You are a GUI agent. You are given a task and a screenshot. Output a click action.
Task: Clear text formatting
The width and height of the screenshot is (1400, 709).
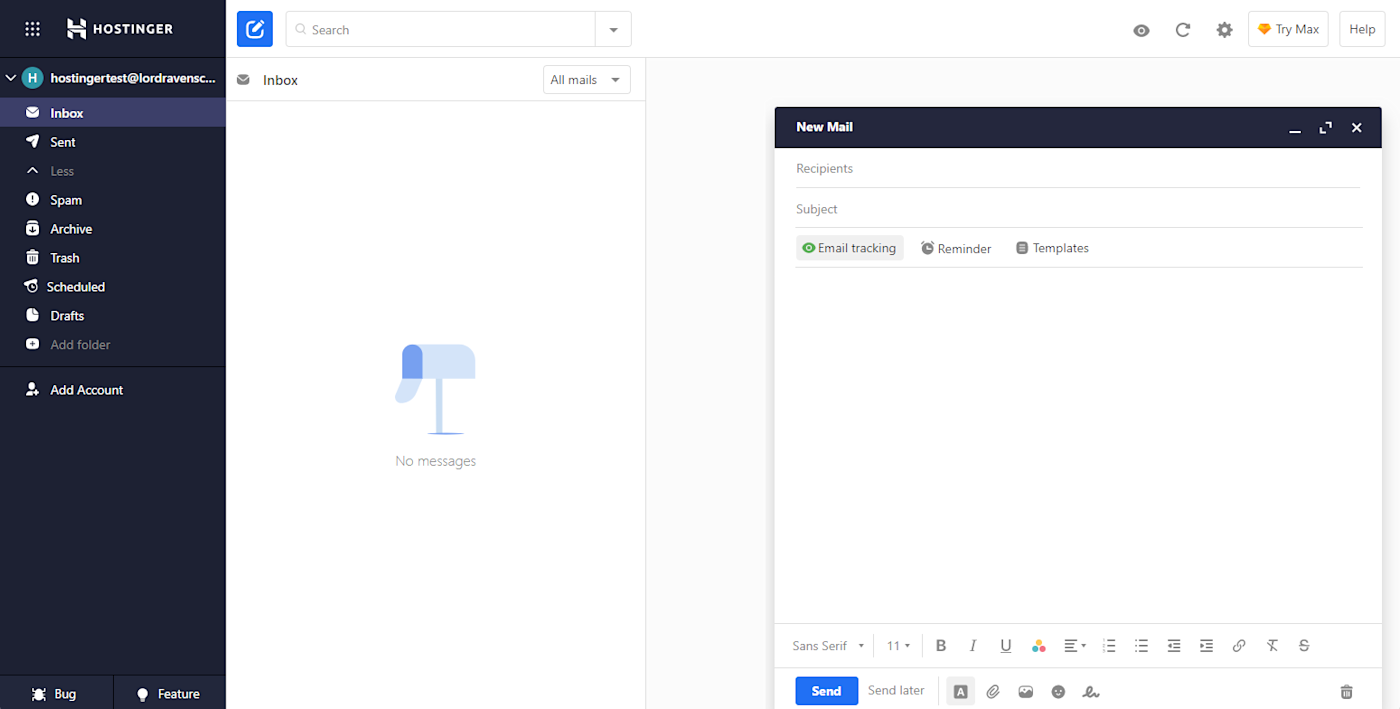1272,646
